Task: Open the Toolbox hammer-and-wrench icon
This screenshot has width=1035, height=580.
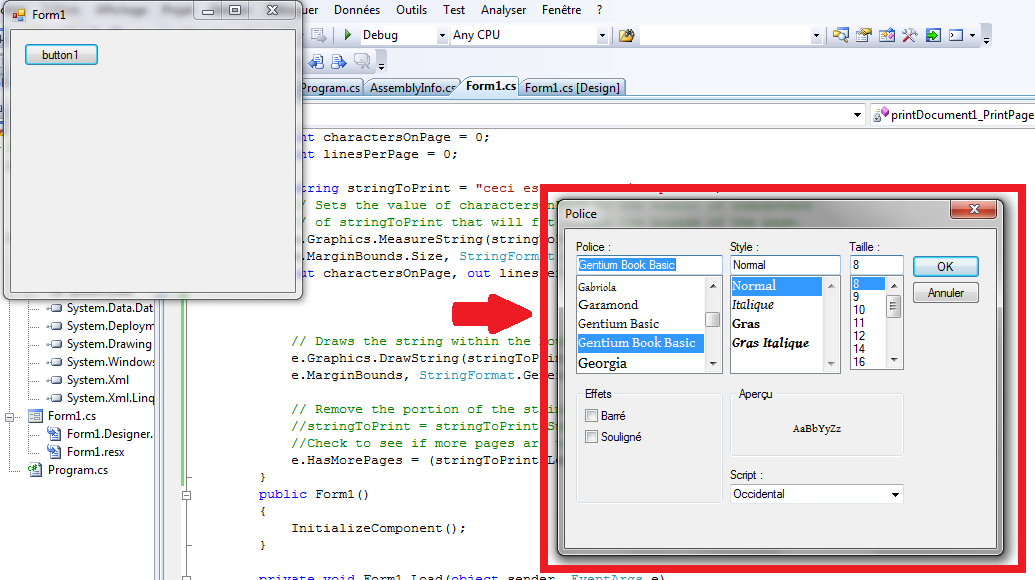Action: click(x=909, y=35)
